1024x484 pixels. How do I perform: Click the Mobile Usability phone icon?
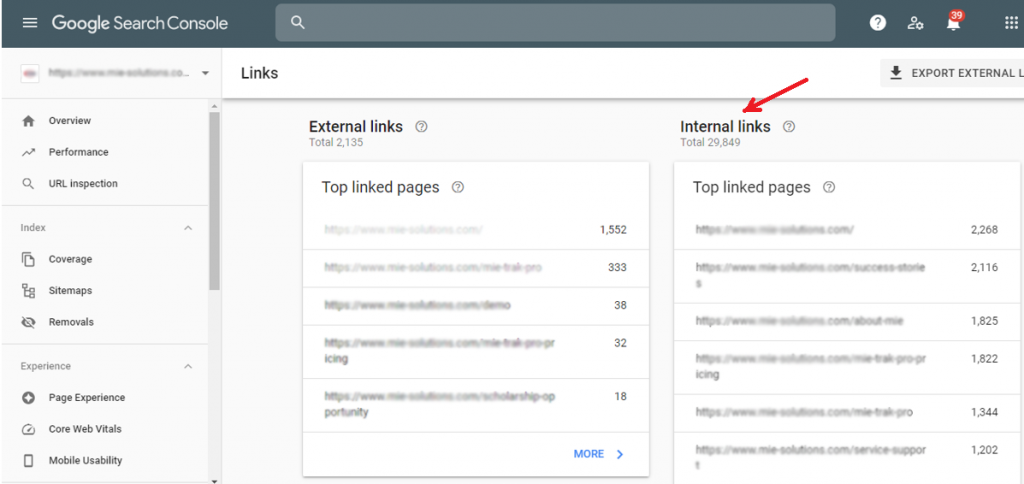point(28,460)
